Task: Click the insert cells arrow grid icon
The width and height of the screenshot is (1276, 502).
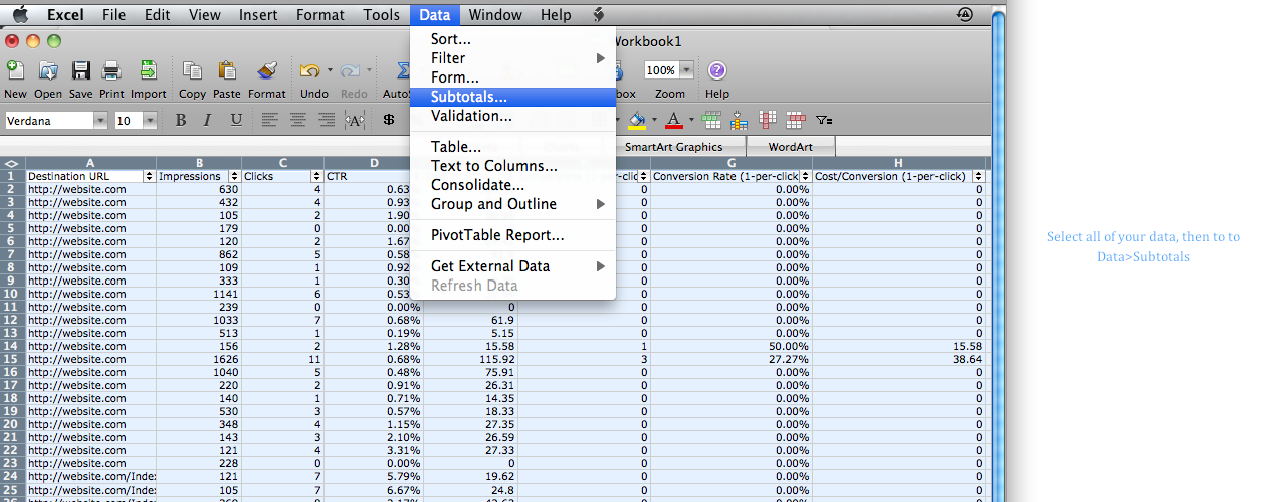Action: click(x=740, y=120)
